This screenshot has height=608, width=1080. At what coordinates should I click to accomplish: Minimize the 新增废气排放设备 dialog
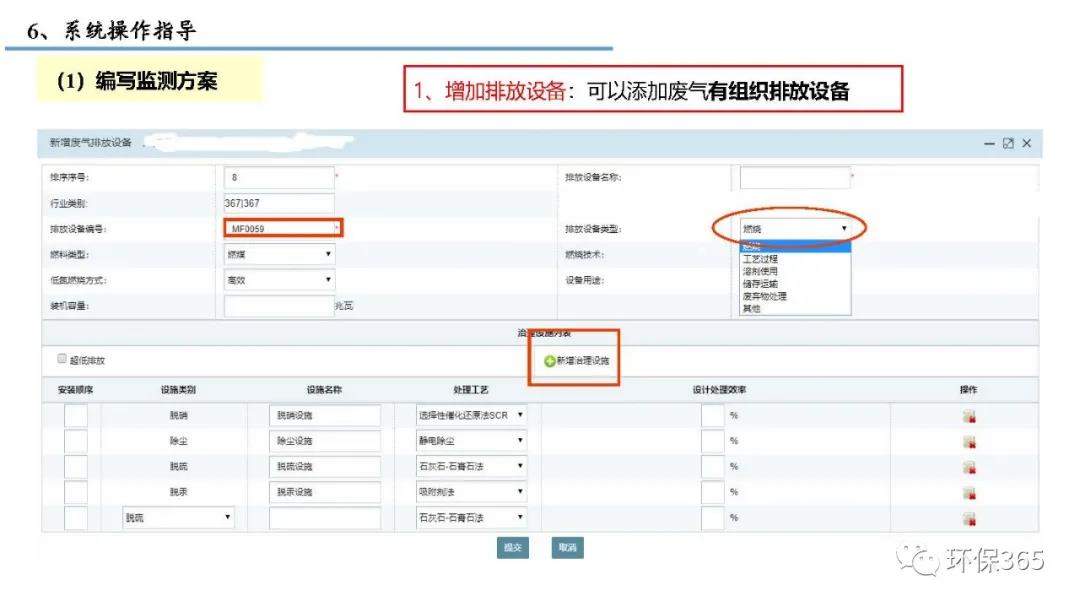coord(990,144)
